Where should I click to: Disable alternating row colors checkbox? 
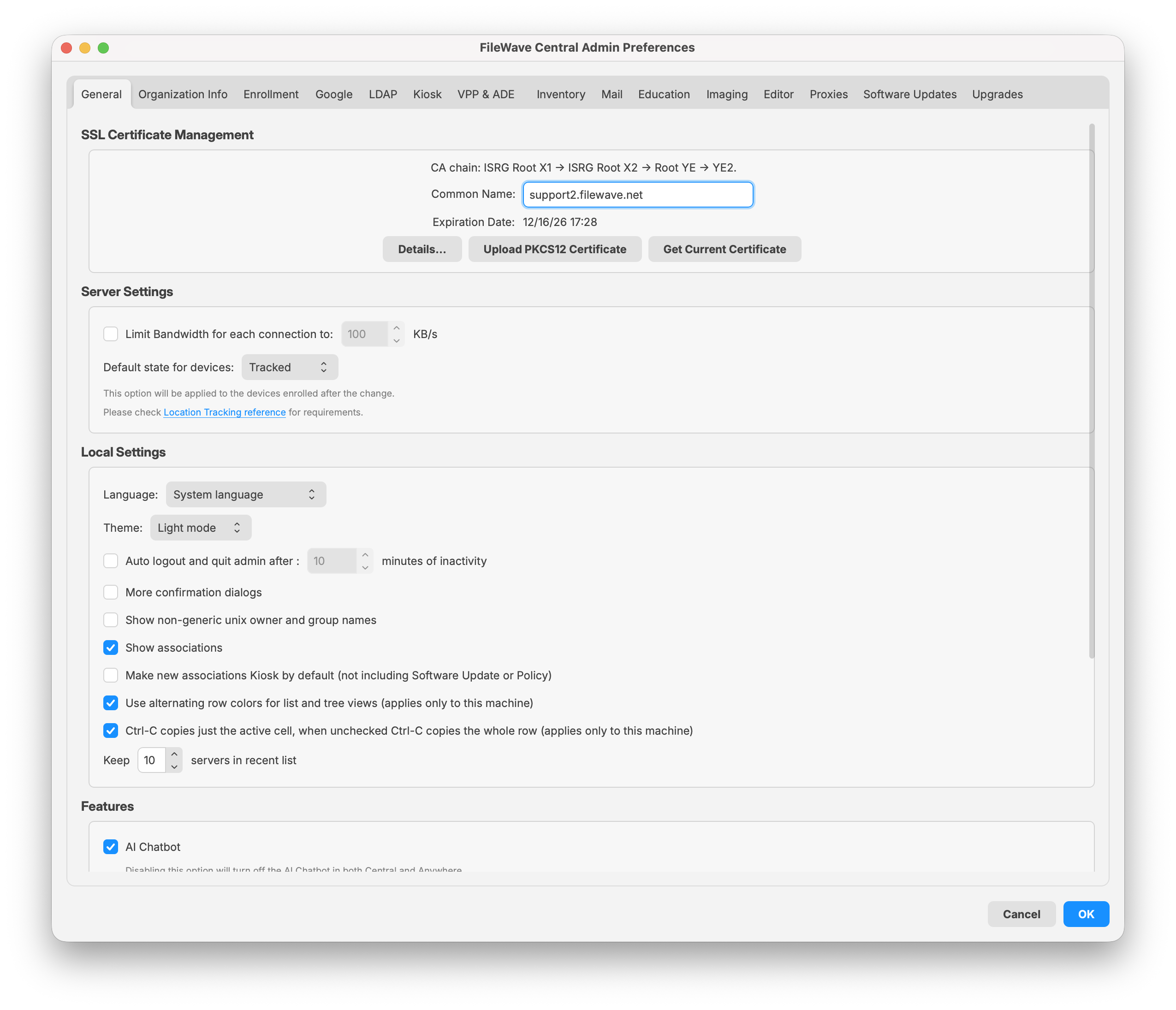tap(111, 703)
